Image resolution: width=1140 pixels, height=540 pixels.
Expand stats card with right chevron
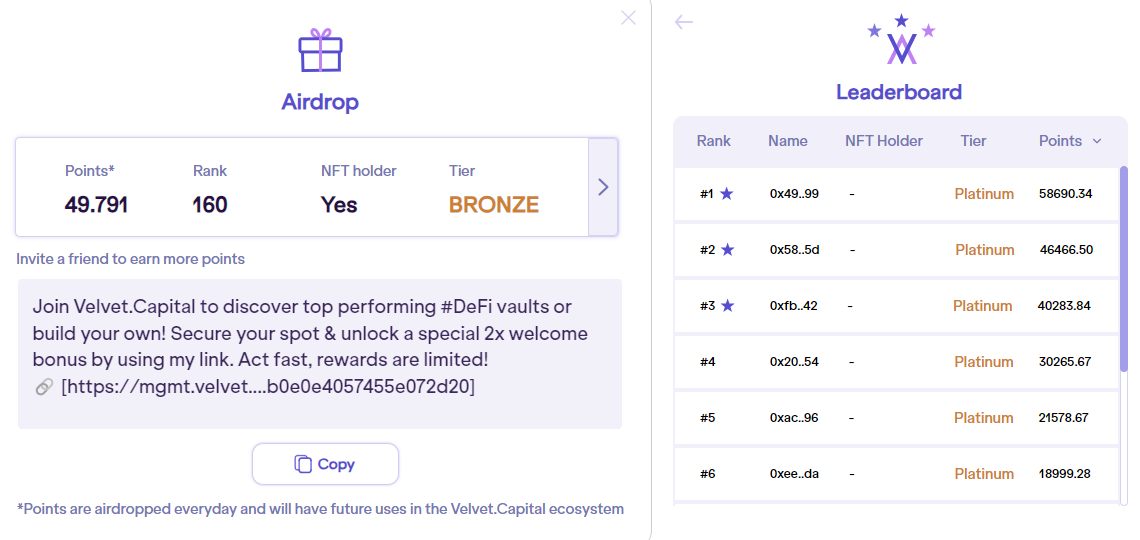point(603,187)
